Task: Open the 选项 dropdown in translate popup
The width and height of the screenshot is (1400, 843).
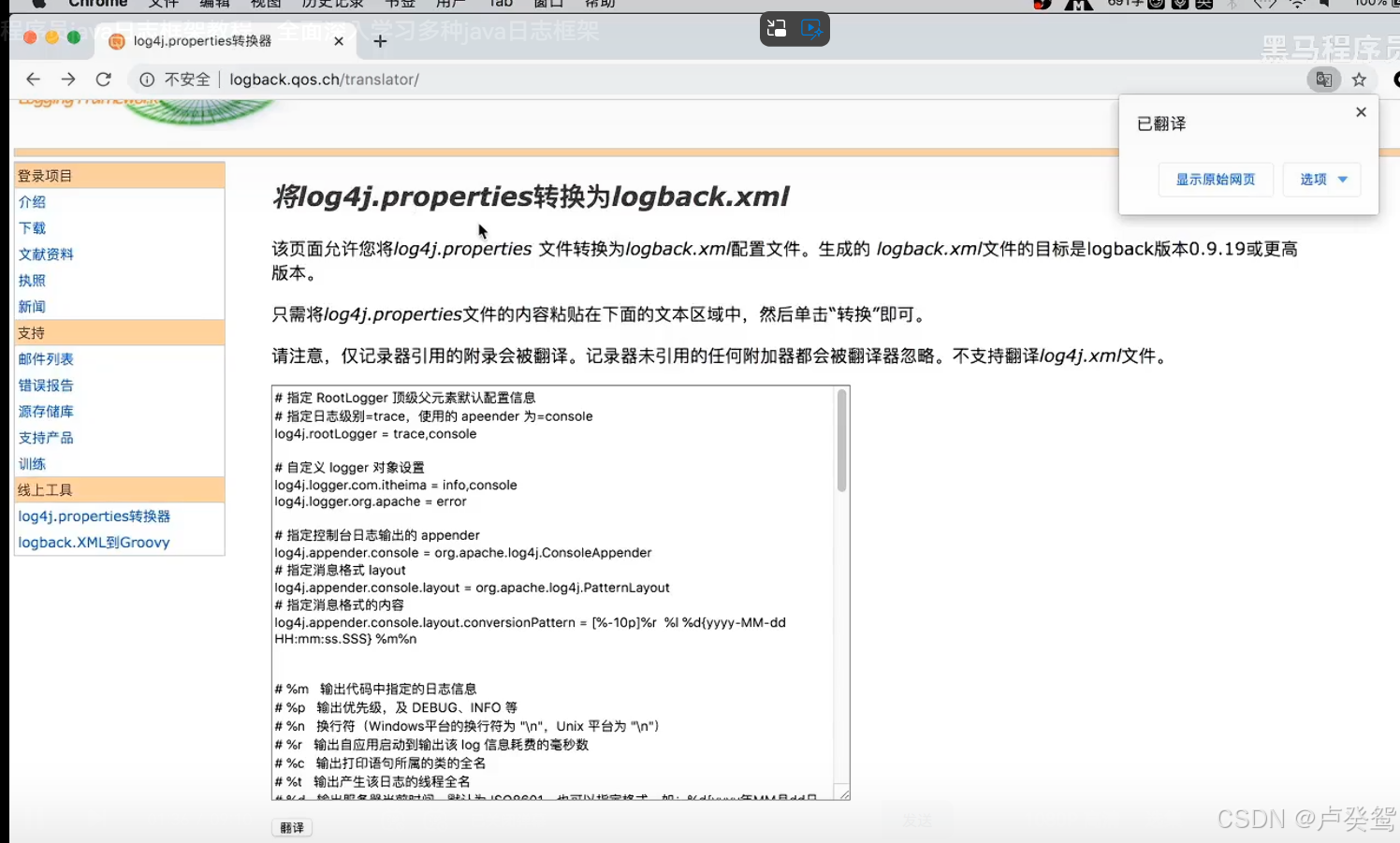Action: (x=1322, y=180)
